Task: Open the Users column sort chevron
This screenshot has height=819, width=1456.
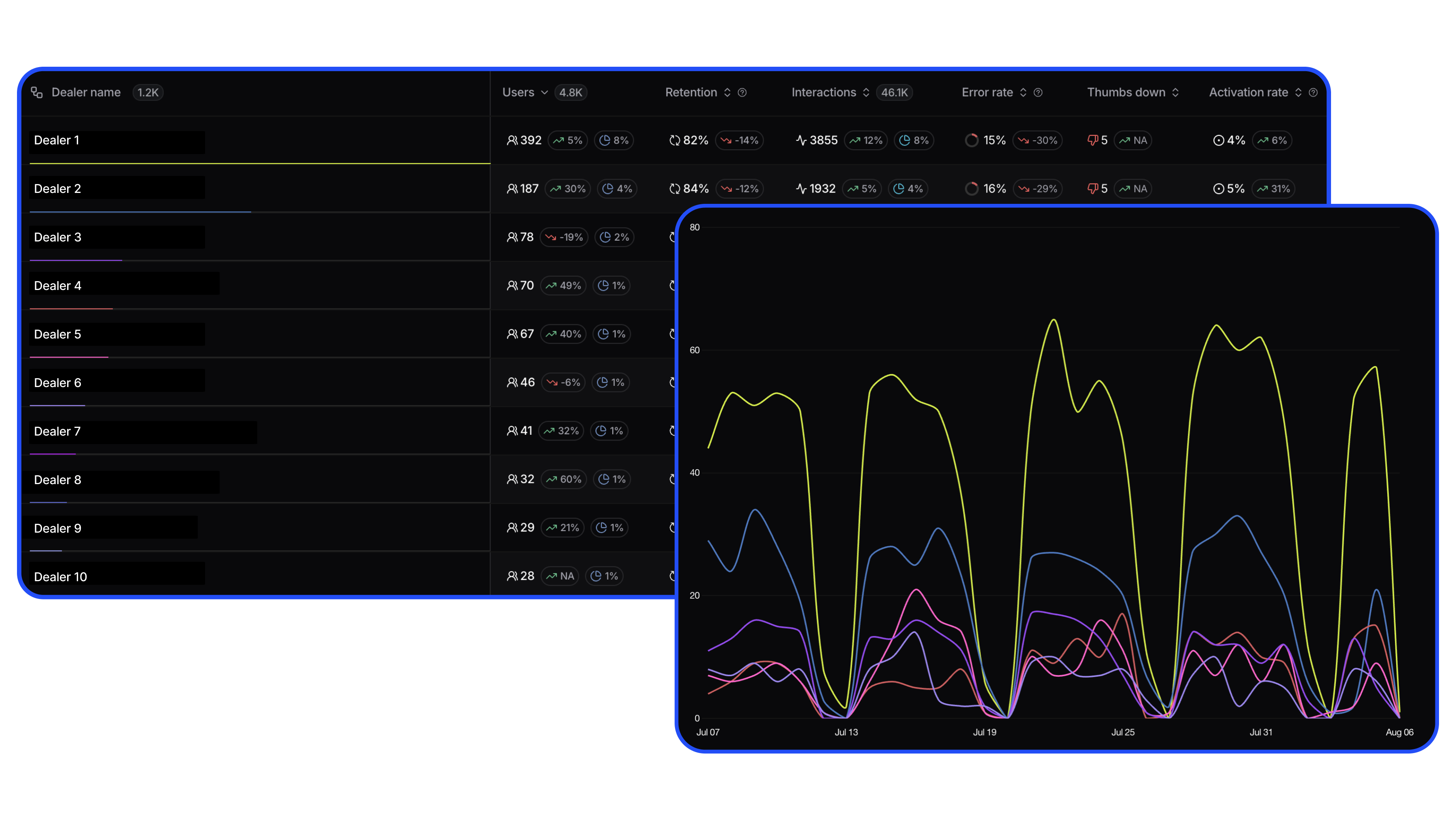Action: pyautogui.click(x=544, y=93)
